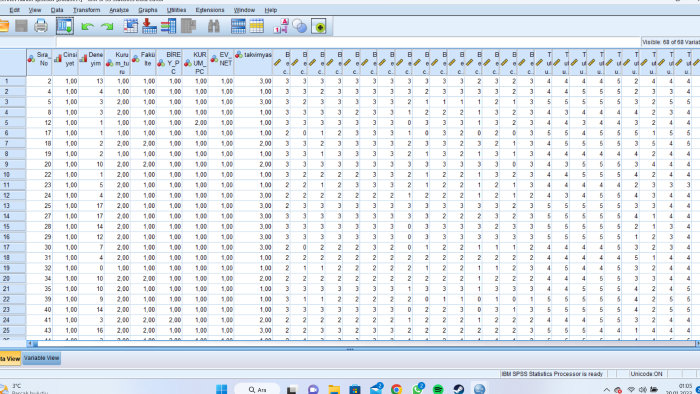Viewport: 700px width, 394px height.
Task: Select row number 25 header
Action: coord(13,330)
